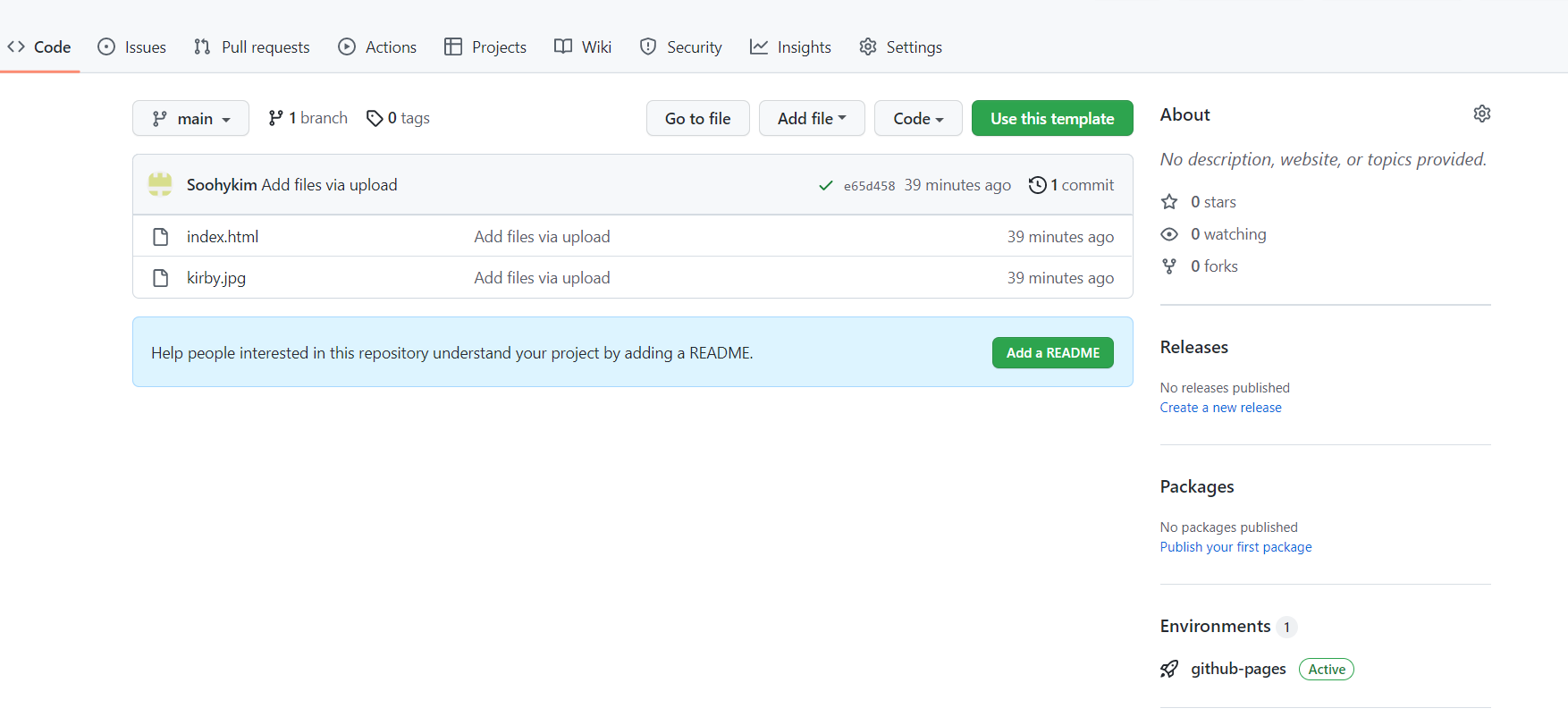Open the github-pages environment link
This screenshot has height=717, width=1568.
[x=1238, y=669]
